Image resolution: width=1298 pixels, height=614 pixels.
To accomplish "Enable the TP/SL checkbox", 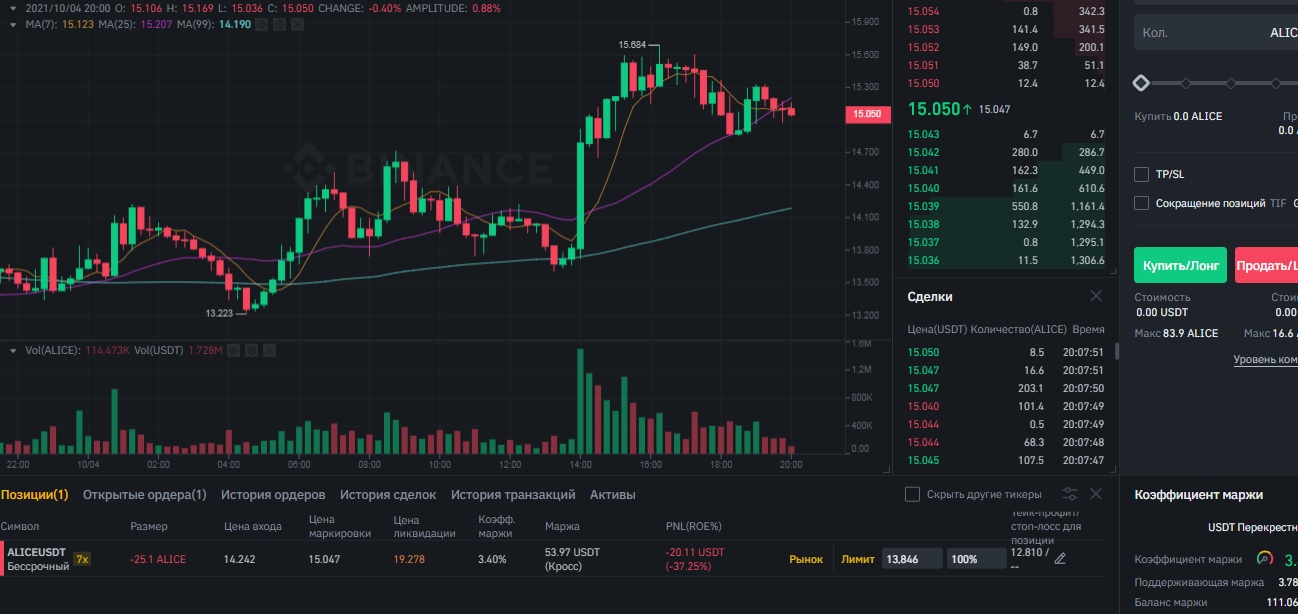I will coord(1141,174).
